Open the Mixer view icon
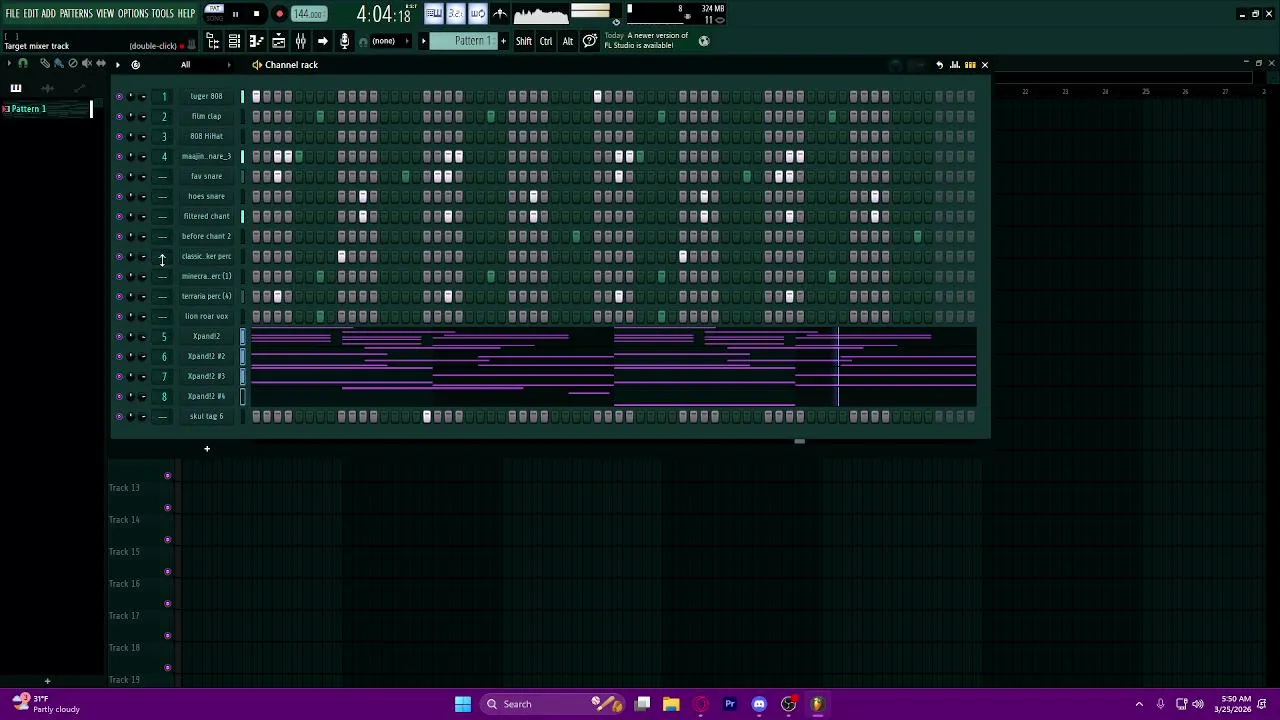Image resolution: width=1280 pixels, height=720 pixels. pos(300,41)
